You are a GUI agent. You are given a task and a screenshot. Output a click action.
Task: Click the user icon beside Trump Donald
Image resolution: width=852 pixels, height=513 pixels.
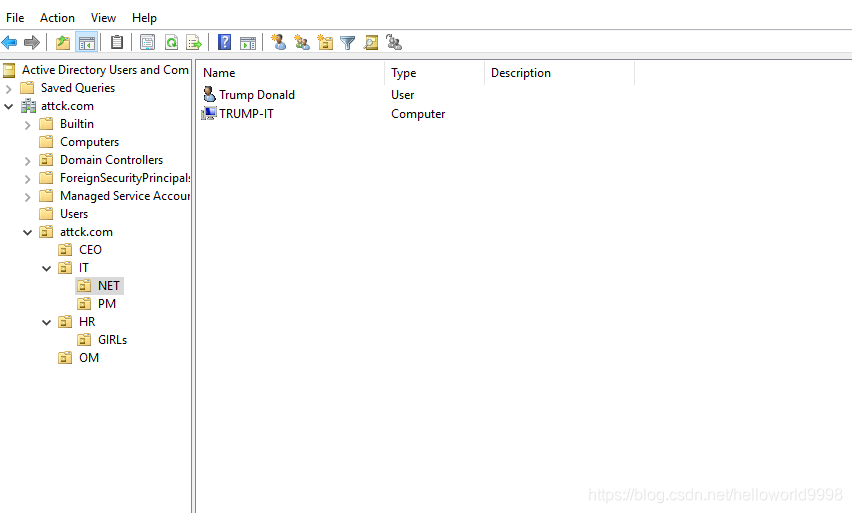209,94
